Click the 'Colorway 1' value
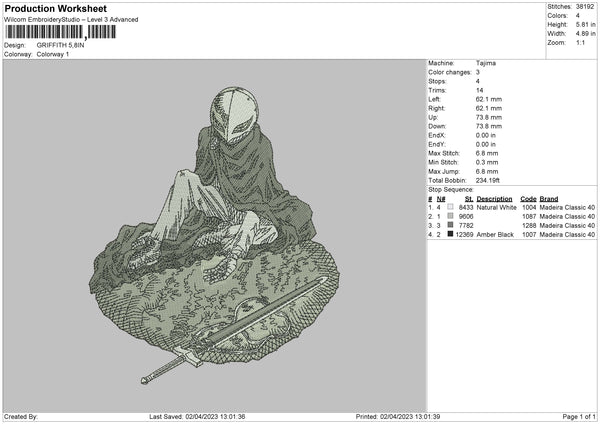The image size is (600, 424). tap(53, 54)
